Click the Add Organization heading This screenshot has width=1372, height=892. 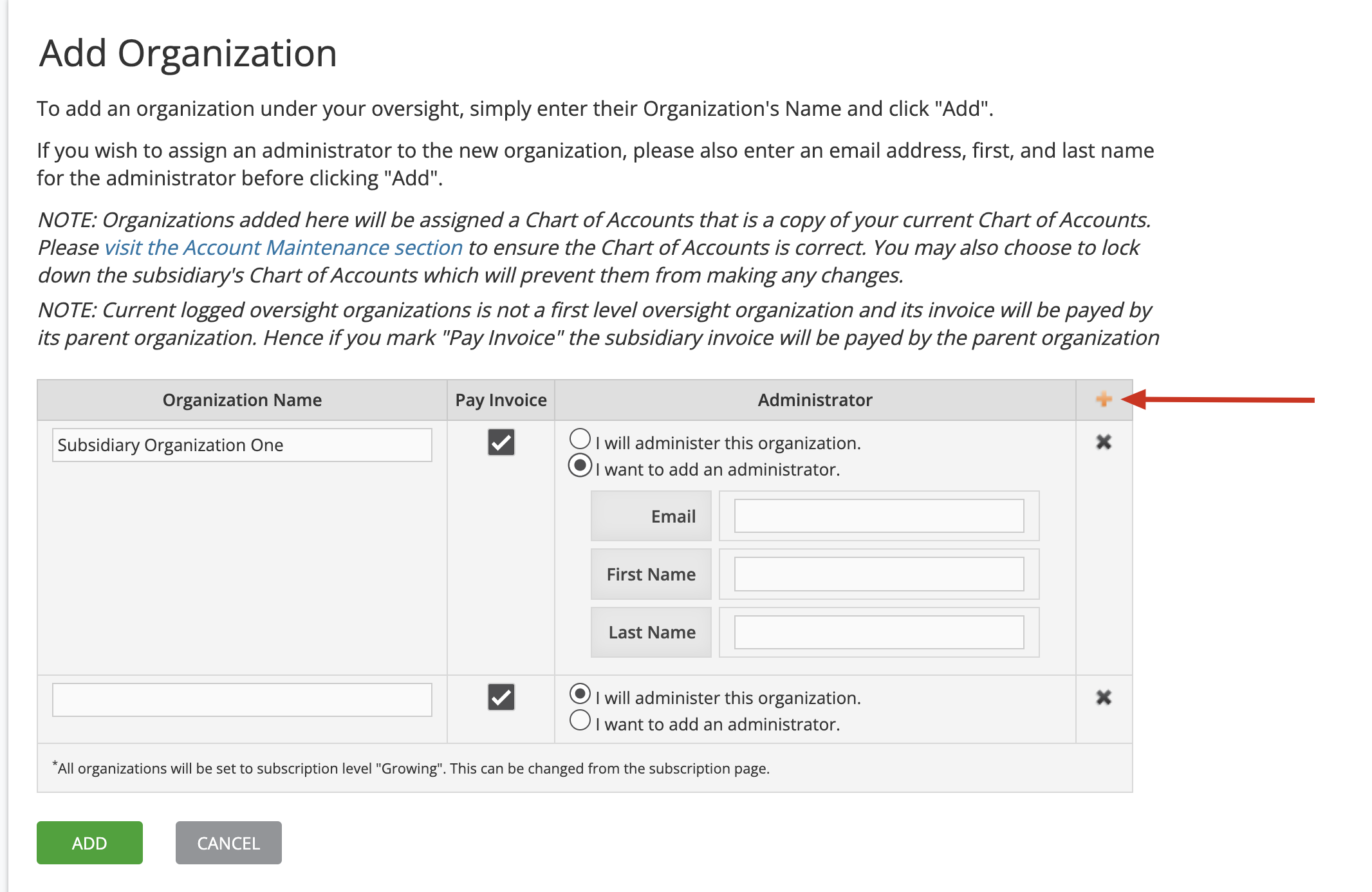click(x=188, y=53)
